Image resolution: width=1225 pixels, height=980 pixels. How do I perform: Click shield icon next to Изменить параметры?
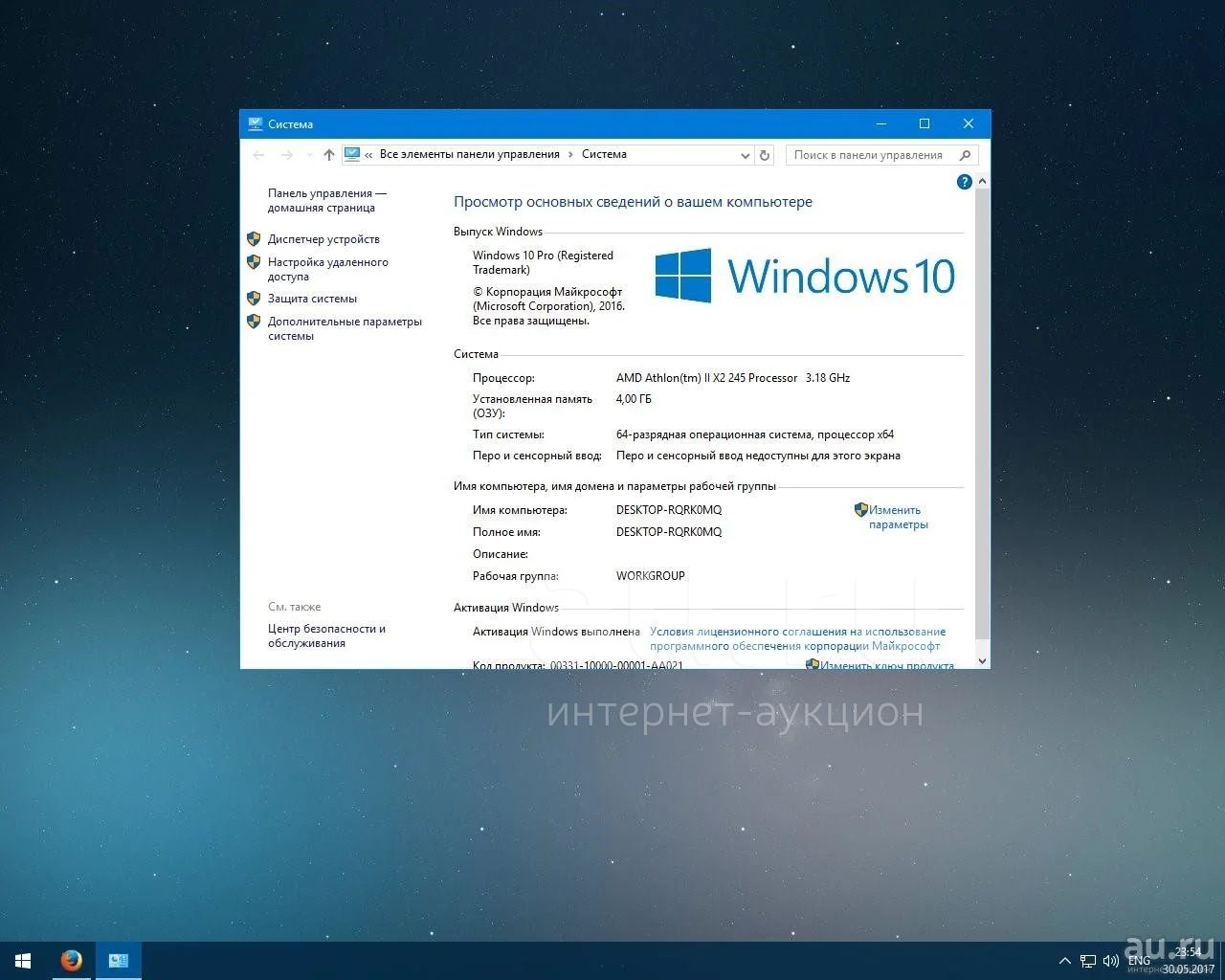pos(860,510)
